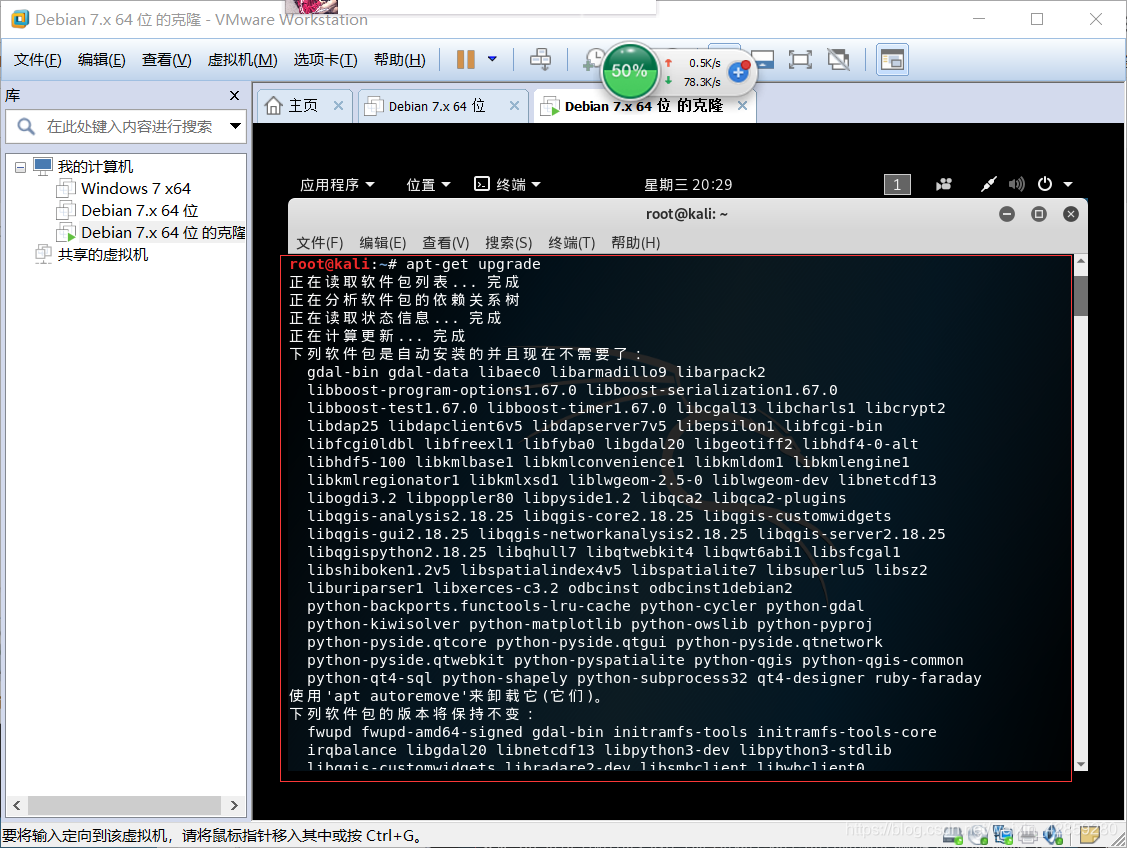Click workspace indicator 1 in Kali bar
This screenshot has width=1127, height=848.
click(x=897, y=185)
